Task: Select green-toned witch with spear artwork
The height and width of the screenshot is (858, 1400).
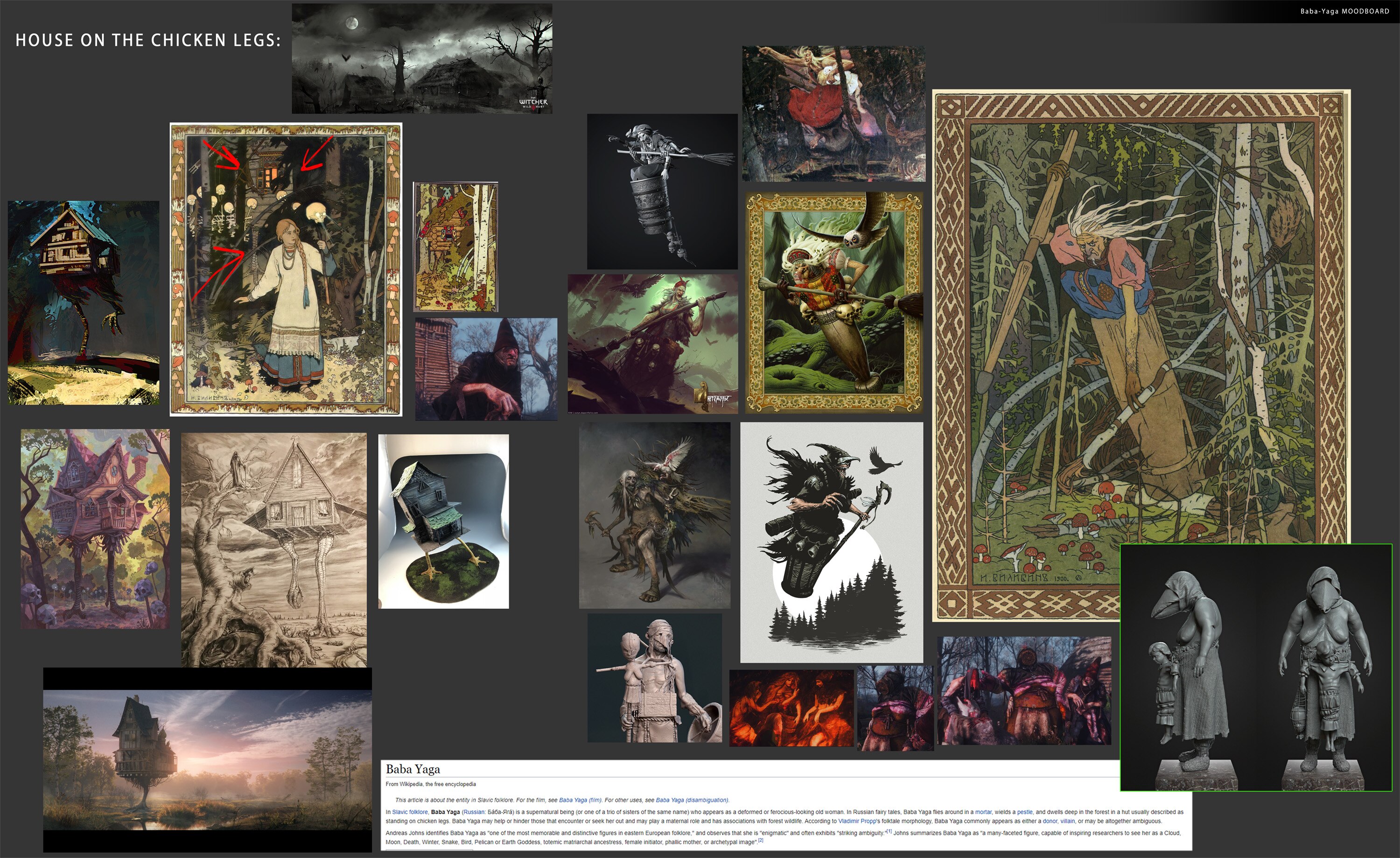Action: [653, 345]
